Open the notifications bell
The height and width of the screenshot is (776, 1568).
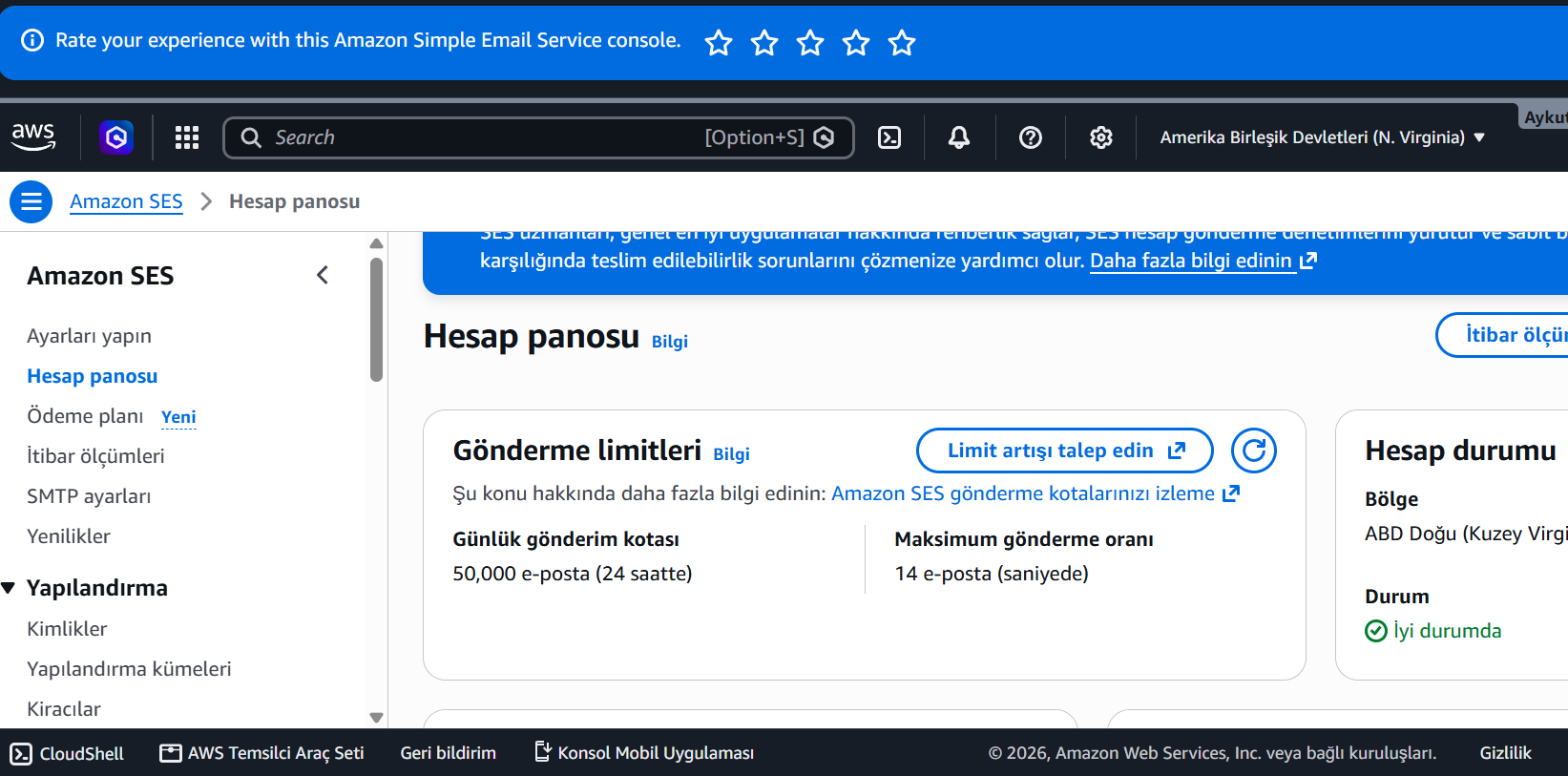(x=959, y=137)
